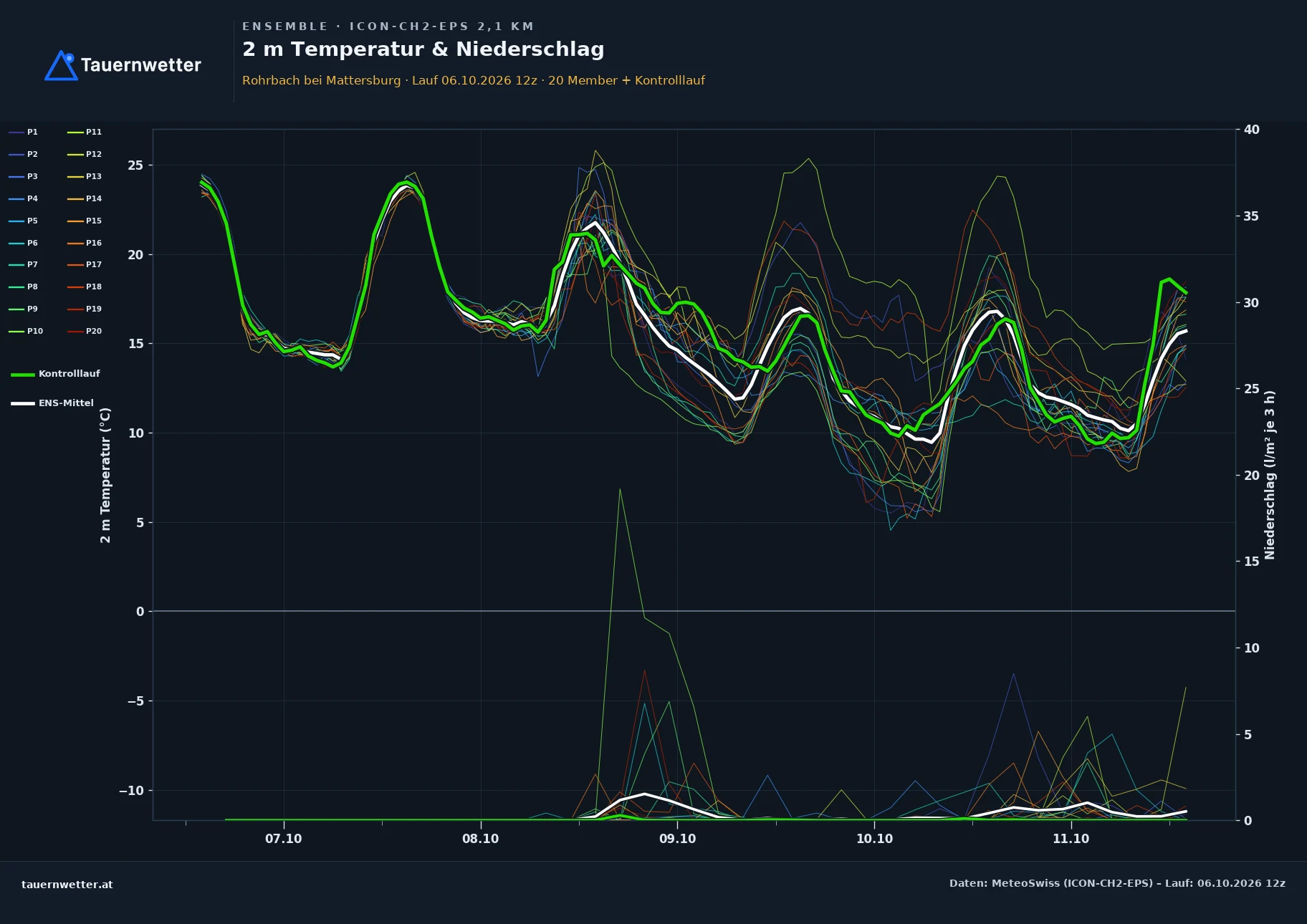Click the Tauernwetter brand name text

click(141, 65)
